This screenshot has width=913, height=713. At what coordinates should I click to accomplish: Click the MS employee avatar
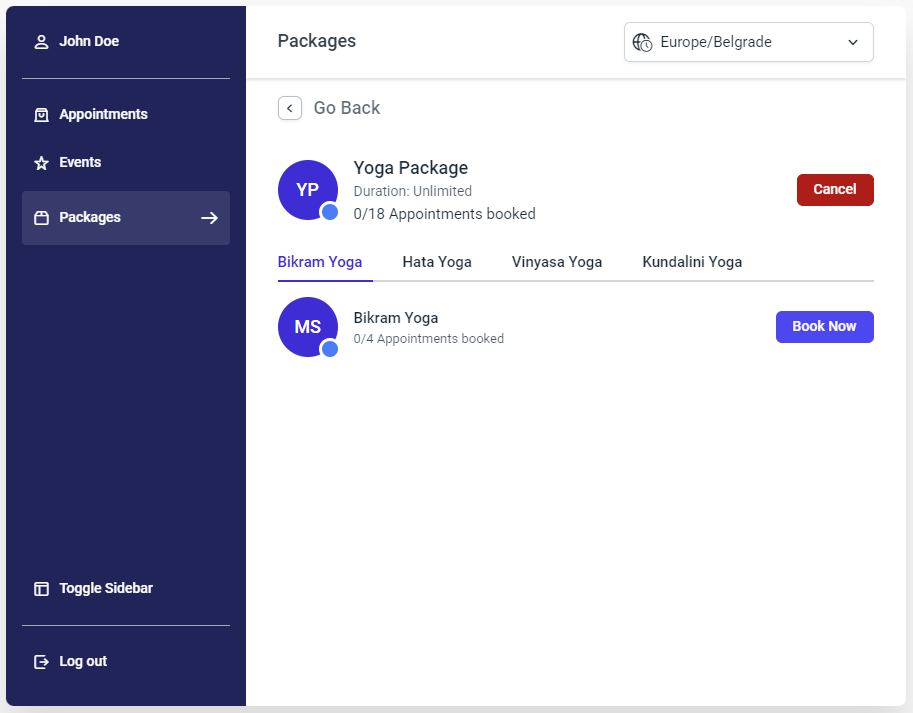[x=307, y=327]
